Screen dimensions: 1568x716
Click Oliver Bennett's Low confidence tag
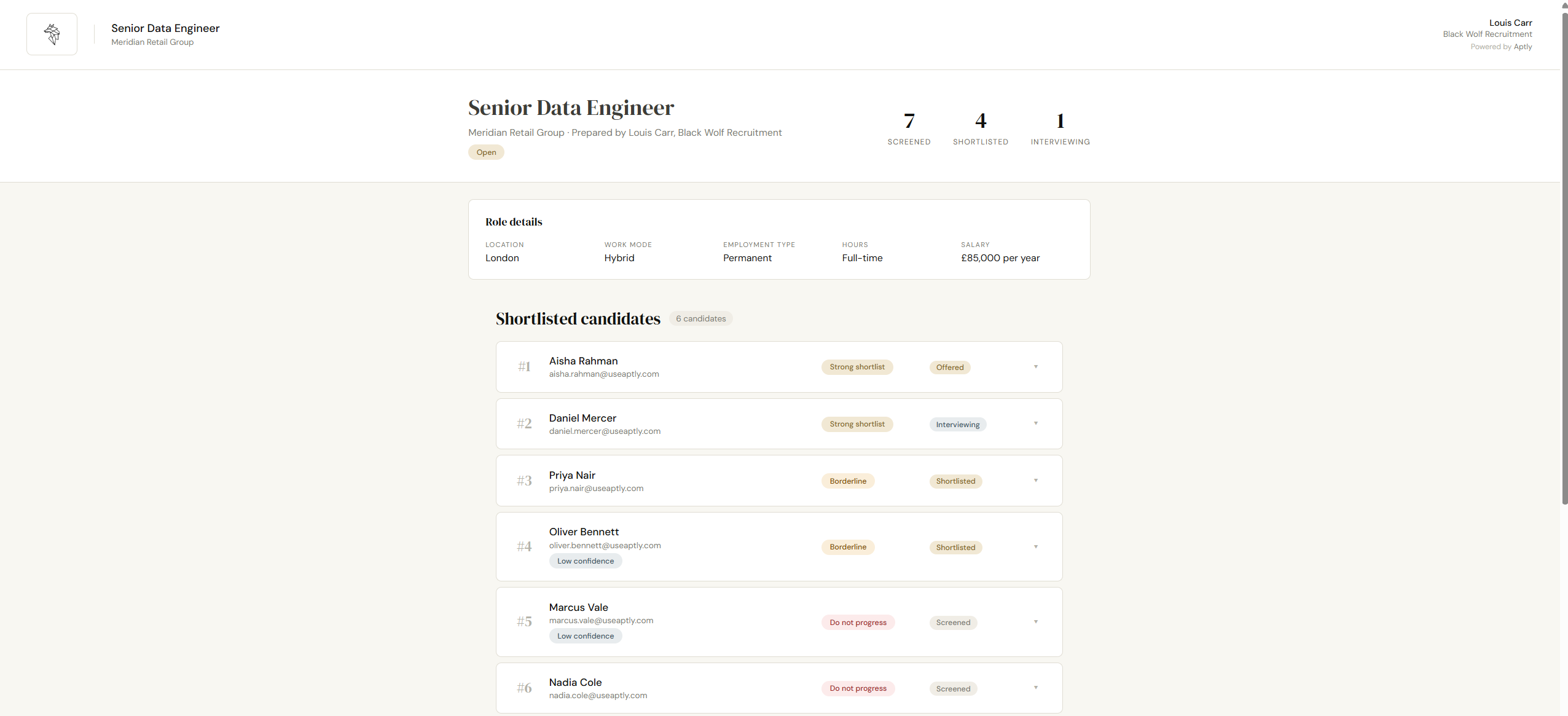(586, 561)
